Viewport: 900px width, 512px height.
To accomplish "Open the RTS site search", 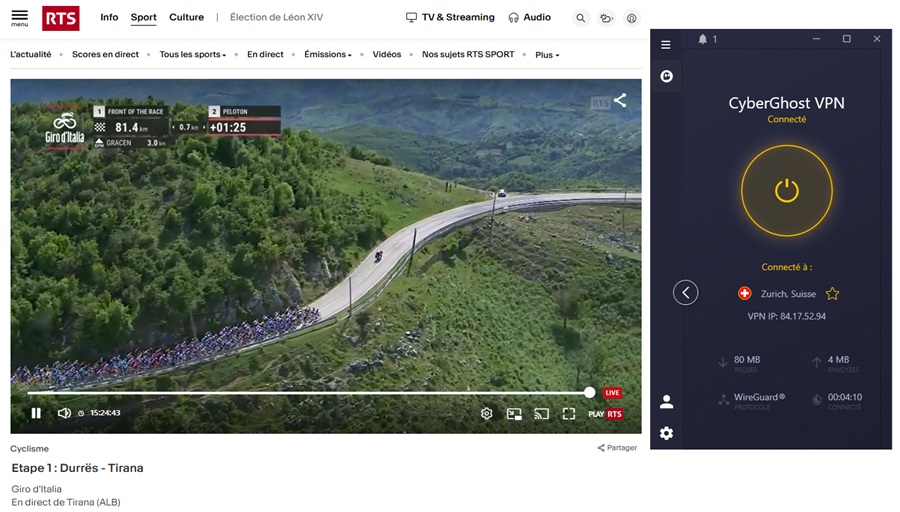I will tap(581, 18).
